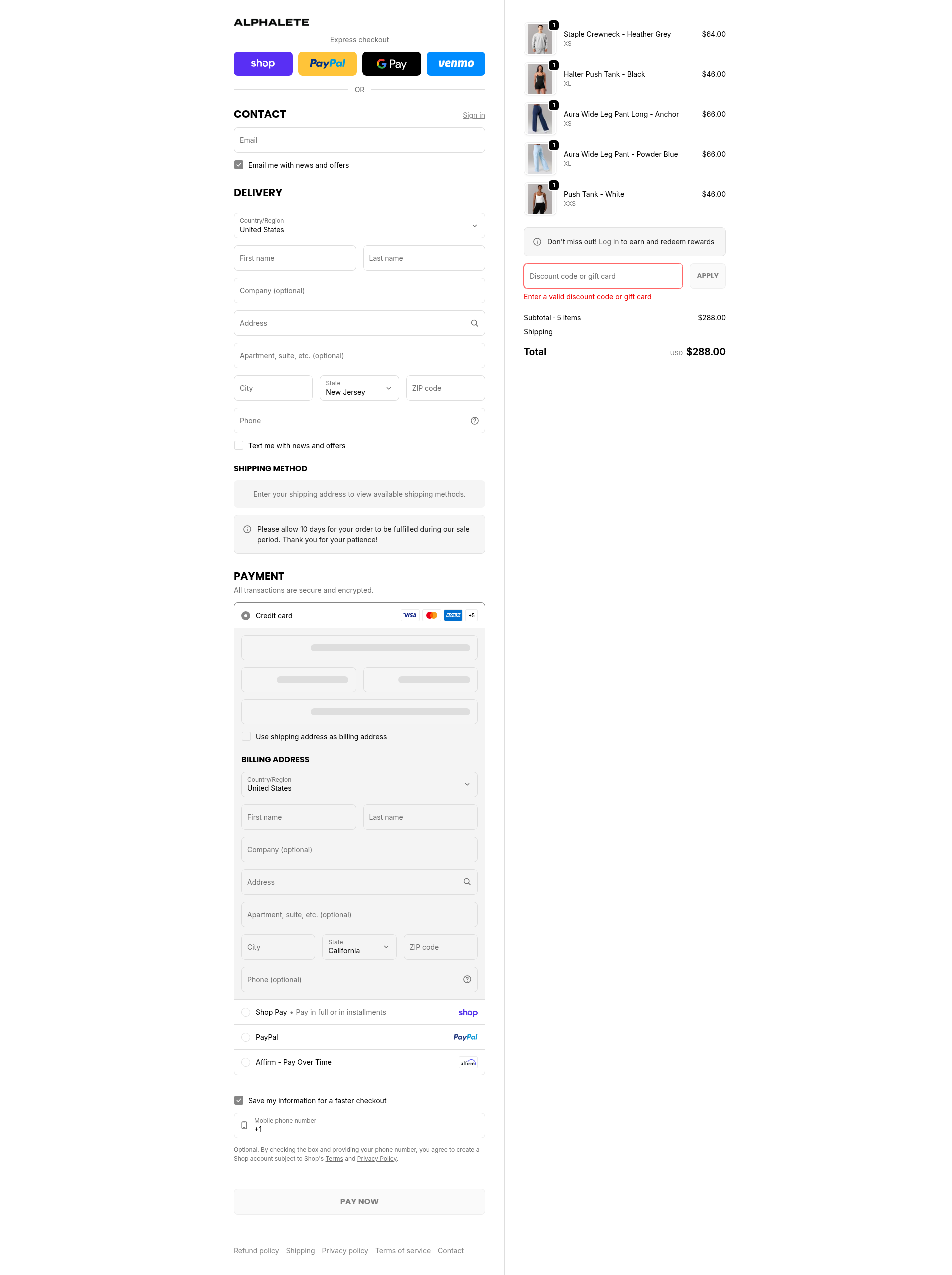The image size is (952, 1275).
Task: Pay with PayPal express button
Action: click(327, 64)
